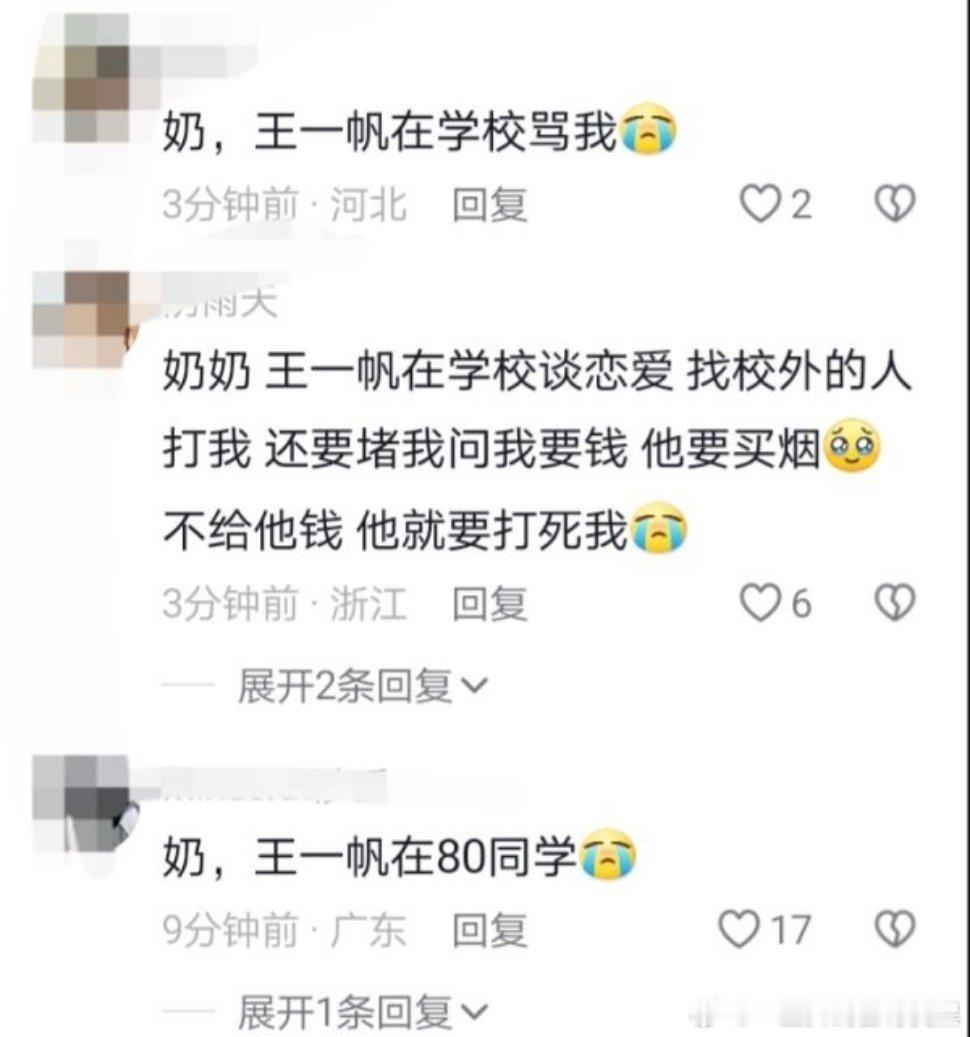Open the second commenter's avatar
970x1037 pixels.
[x=86, y=319]
